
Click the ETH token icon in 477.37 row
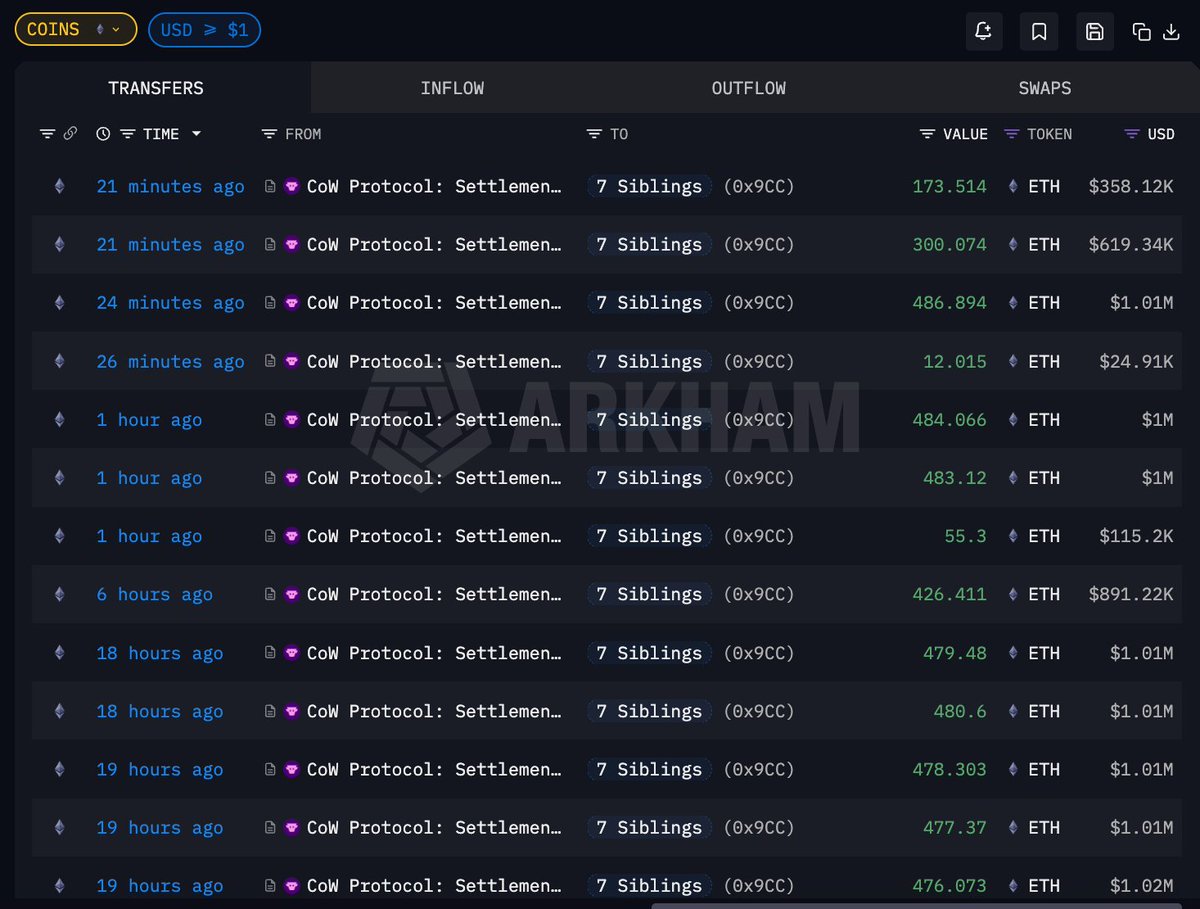coord(1013,827)
